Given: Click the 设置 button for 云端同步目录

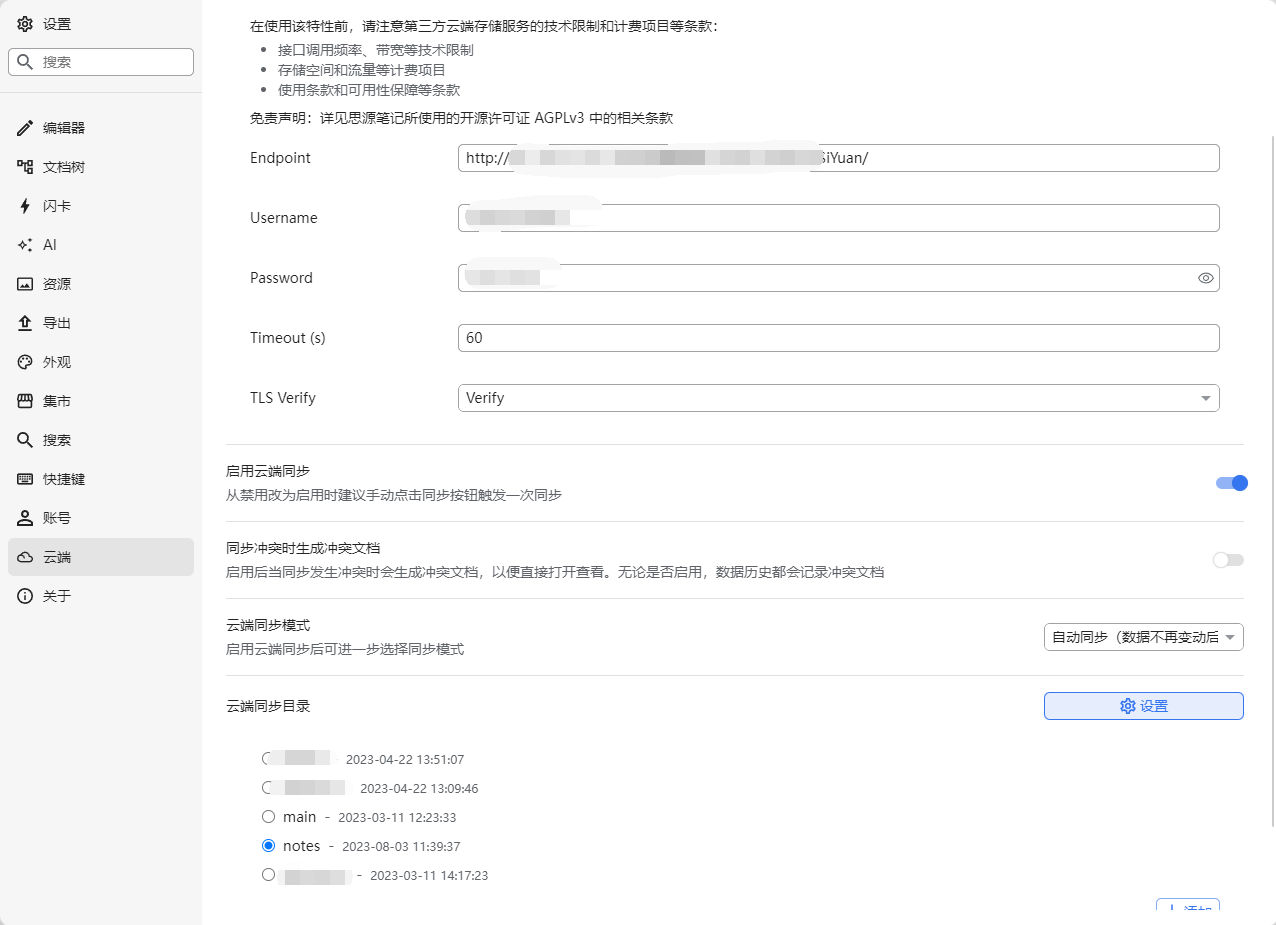Looking at the screenshot, I should 1143,705.
